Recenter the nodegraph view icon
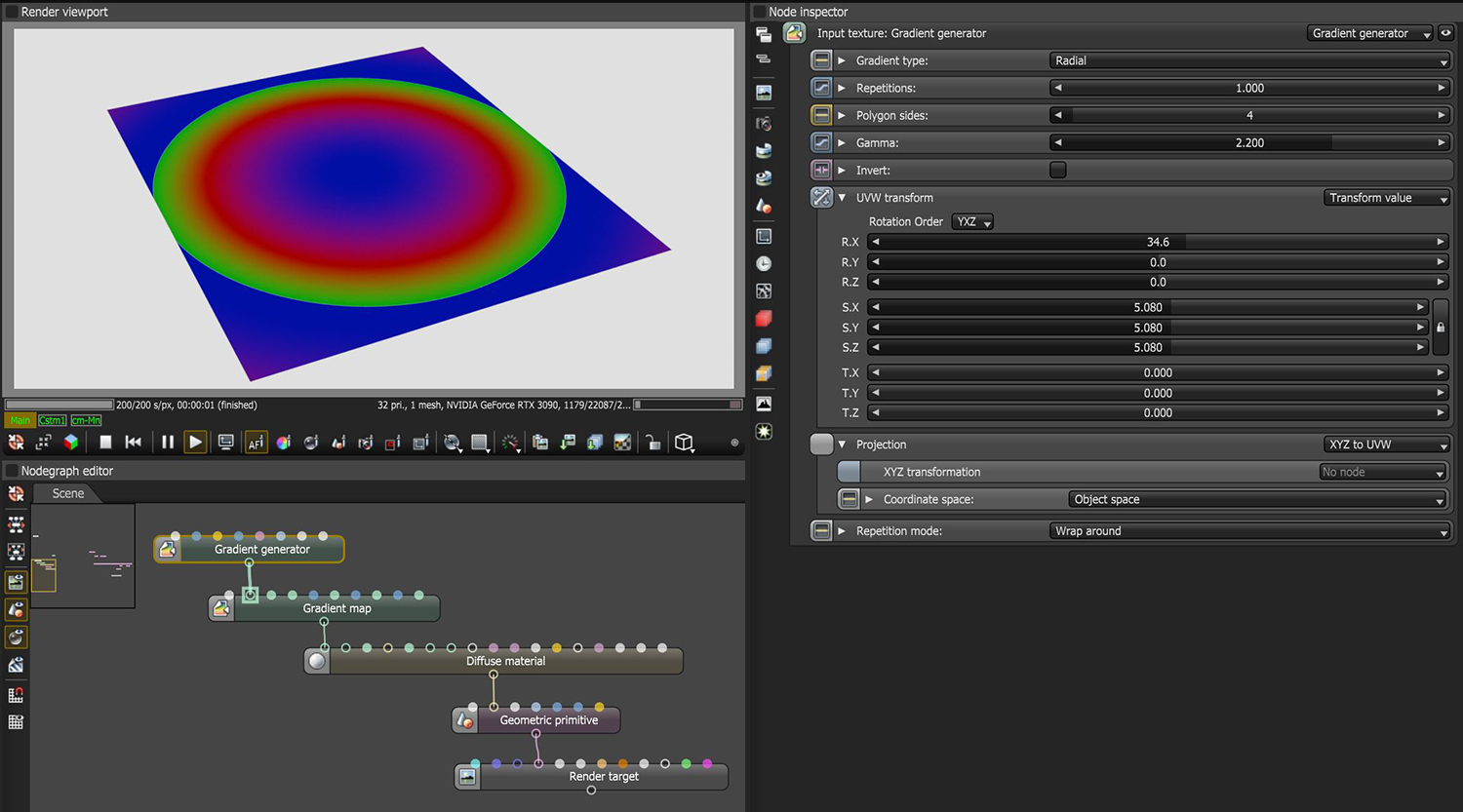Image resolution: width=1463 pixels, height=812 pixels. coord(17,493)
